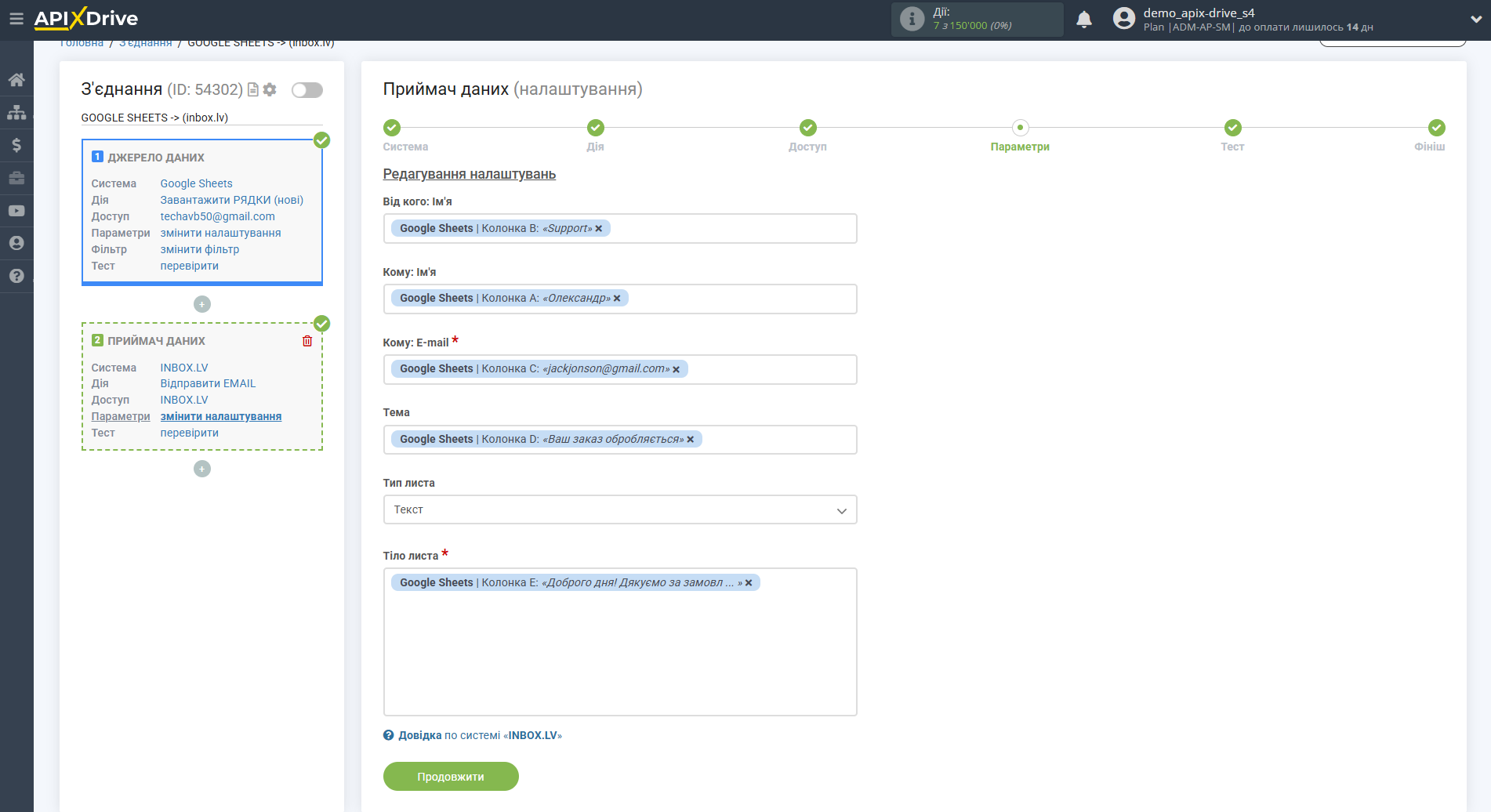The height and width of the screenshot is (812, 1491).
Task: Open the user profile icon in sidebar
Action: pyautogui.click(x=16, y=243)
